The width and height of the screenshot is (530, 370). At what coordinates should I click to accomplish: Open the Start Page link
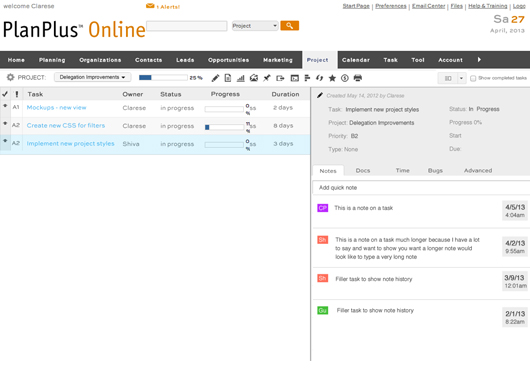click(x=356, y=6)
